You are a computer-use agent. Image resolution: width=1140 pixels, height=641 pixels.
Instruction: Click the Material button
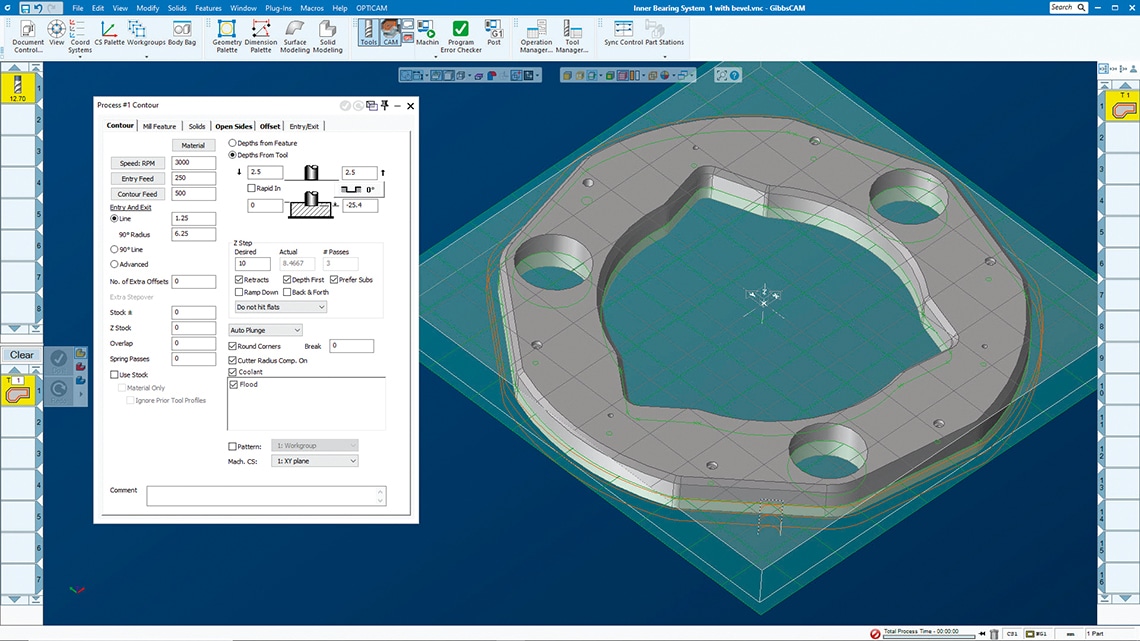193,145
